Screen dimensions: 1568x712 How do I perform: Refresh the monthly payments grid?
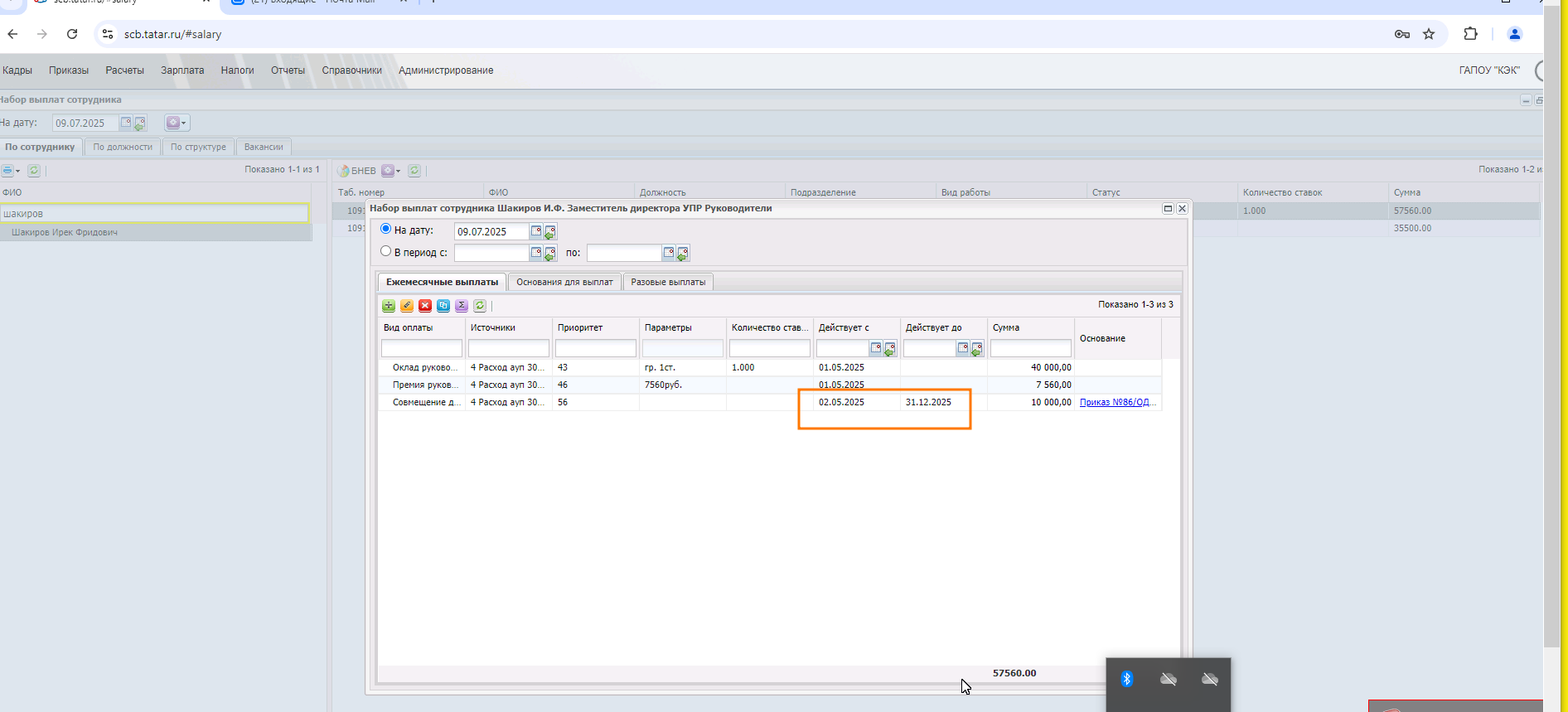pos(480,306)
